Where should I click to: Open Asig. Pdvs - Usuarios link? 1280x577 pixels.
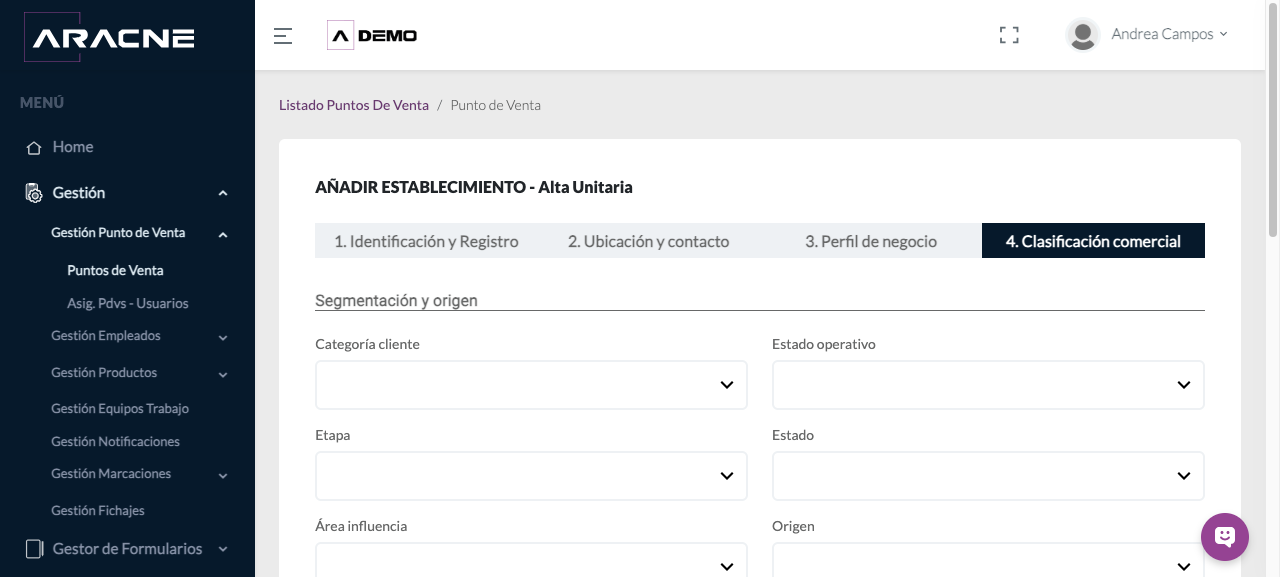click(127, 303)
